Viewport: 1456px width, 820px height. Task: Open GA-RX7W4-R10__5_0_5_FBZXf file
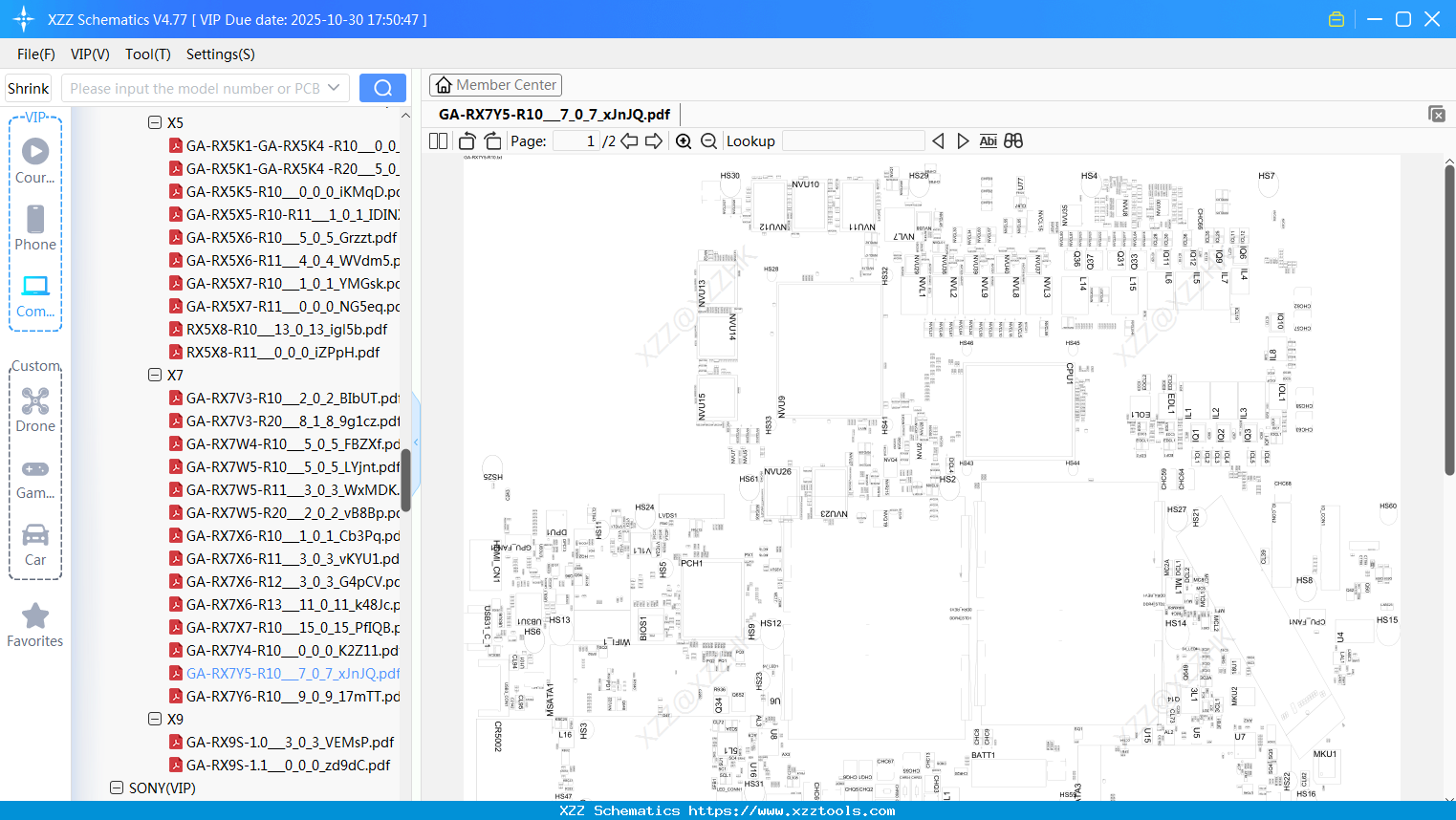click(x=284, y=443)
